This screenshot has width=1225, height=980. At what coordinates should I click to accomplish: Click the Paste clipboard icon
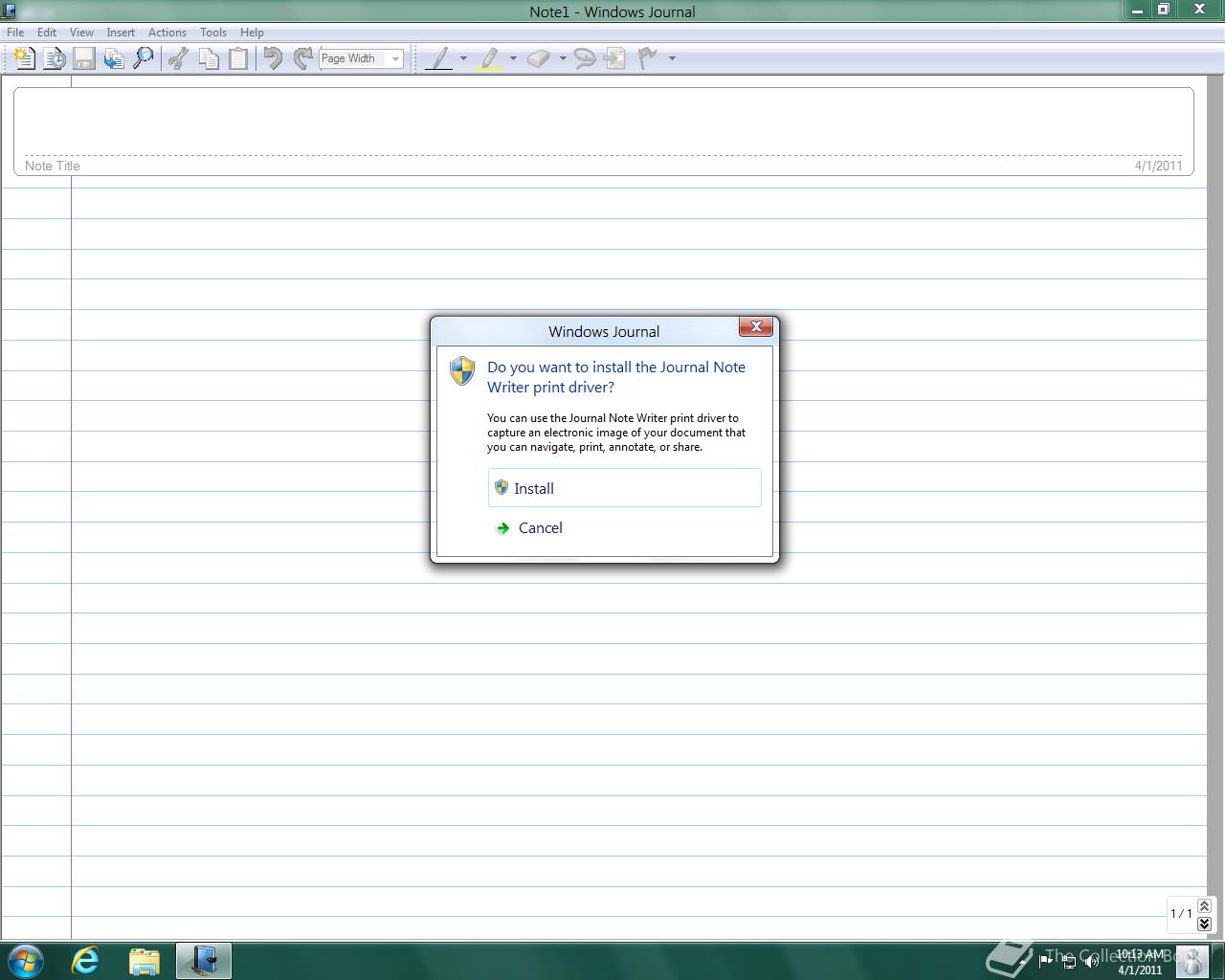(x=237, y=58)
